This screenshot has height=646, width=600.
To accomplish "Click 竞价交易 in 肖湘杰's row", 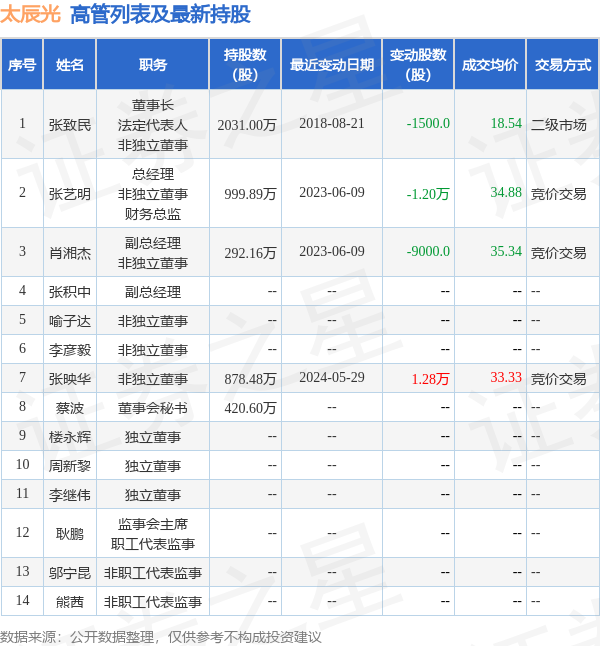I will pyautogui.click(x=558, y=253).
